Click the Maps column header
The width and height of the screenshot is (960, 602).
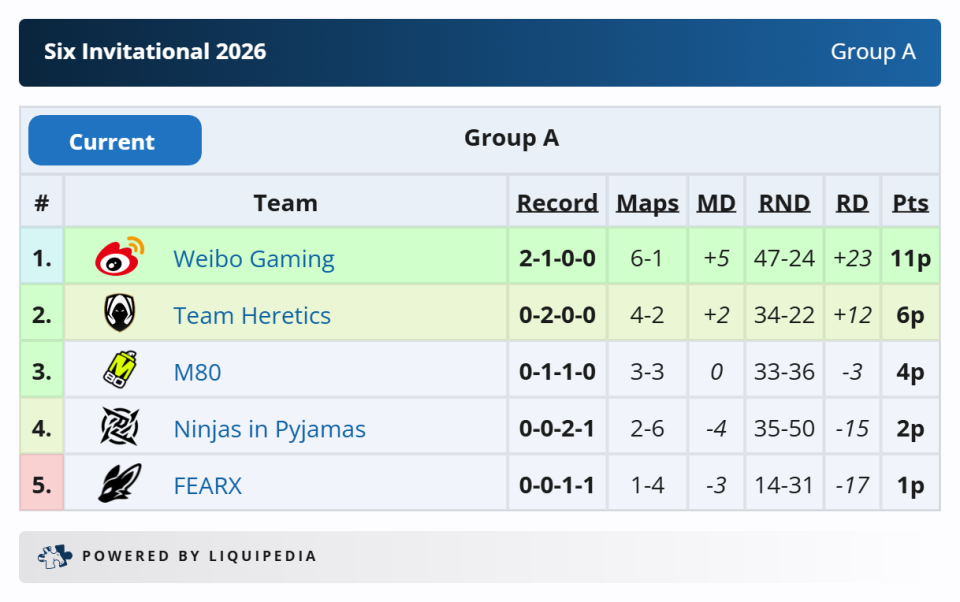point(647,203)
